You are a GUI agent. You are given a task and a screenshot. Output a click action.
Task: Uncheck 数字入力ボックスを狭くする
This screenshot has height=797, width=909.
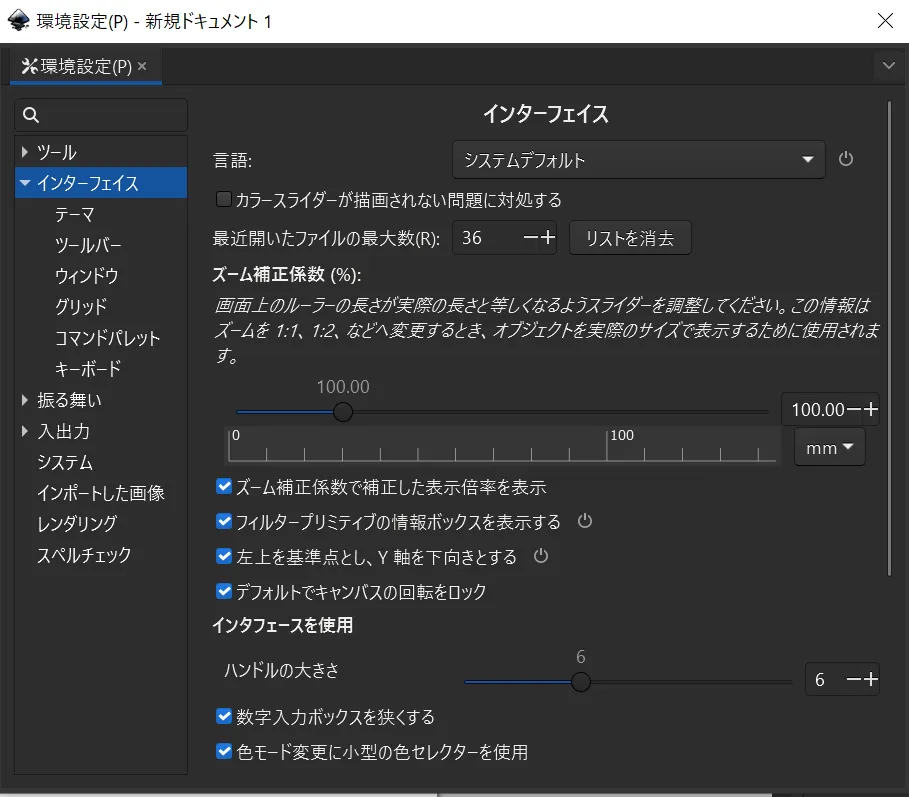click(x=224, y=716)
